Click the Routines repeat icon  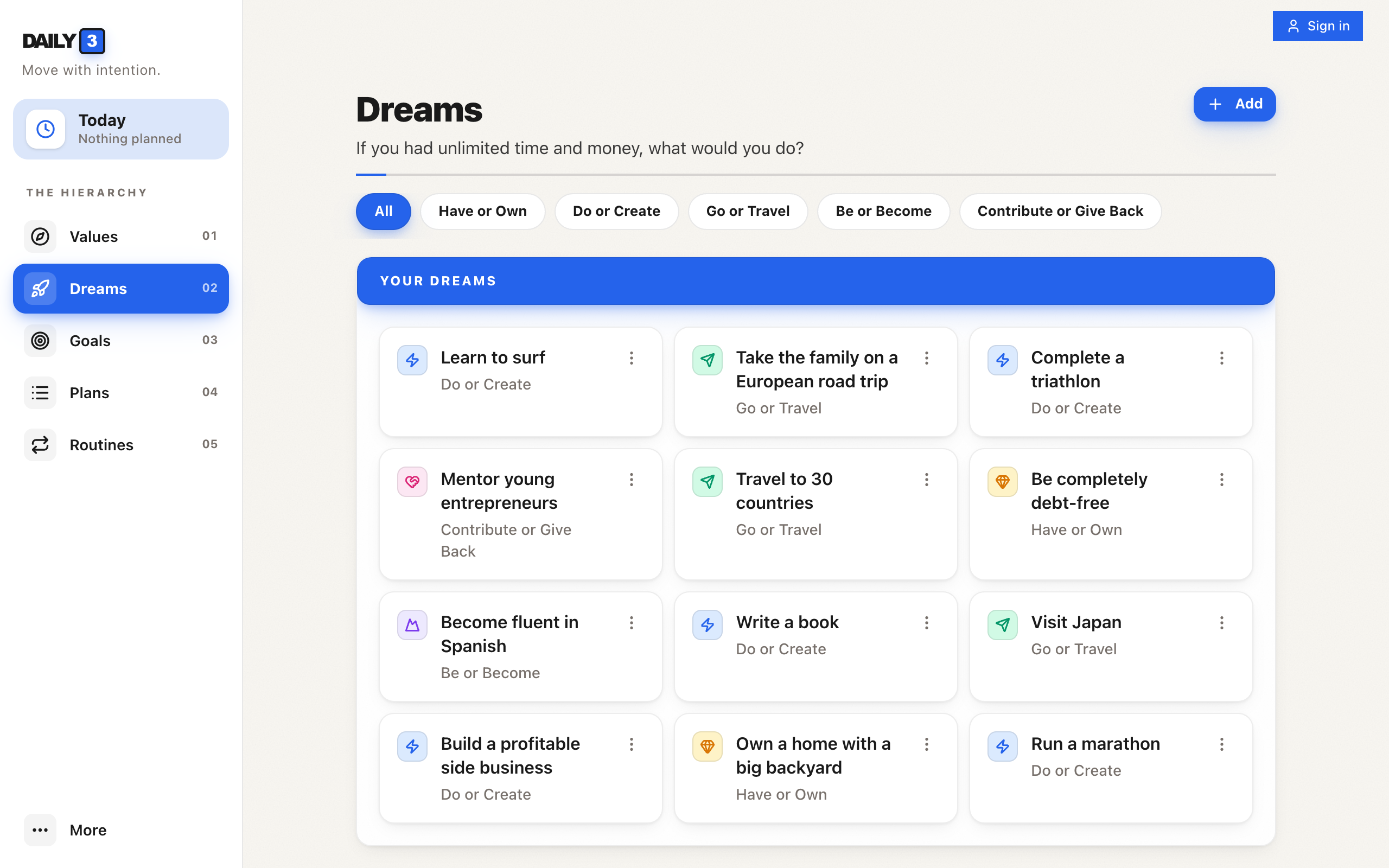(x=40, y=445)
